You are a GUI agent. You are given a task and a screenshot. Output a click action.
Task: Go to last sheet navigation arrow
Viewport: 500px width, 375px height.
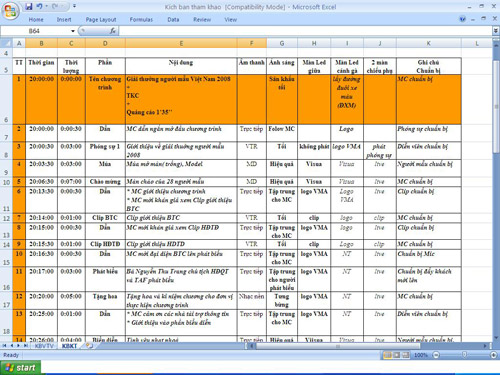[x=25, y=346]
